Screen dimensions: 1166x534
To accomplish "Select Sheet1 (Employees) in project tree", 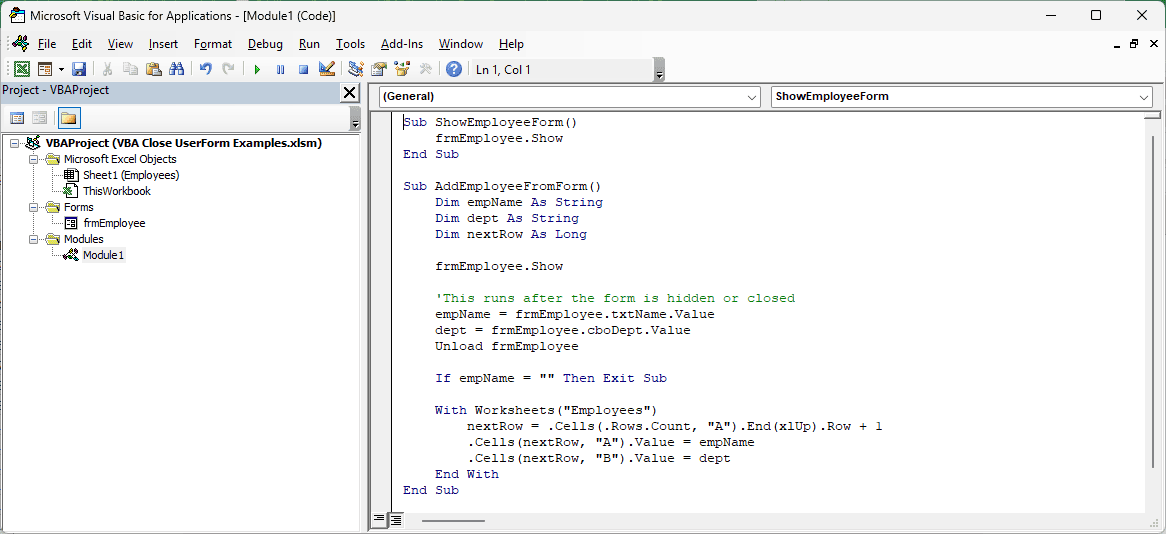I will click(131, 175).
